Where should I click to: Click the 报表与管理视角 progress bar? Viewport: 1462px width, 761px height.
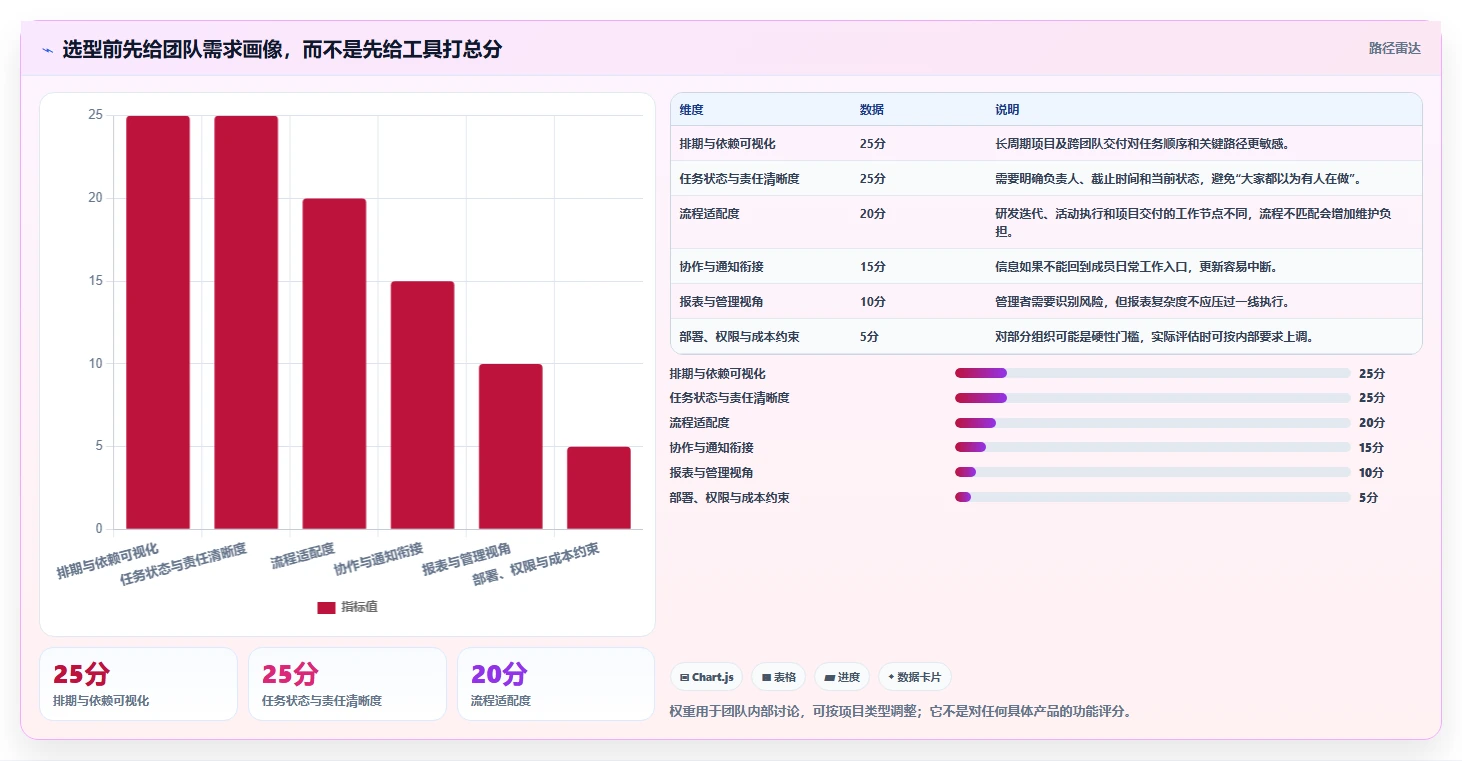tap(1152, 472)
